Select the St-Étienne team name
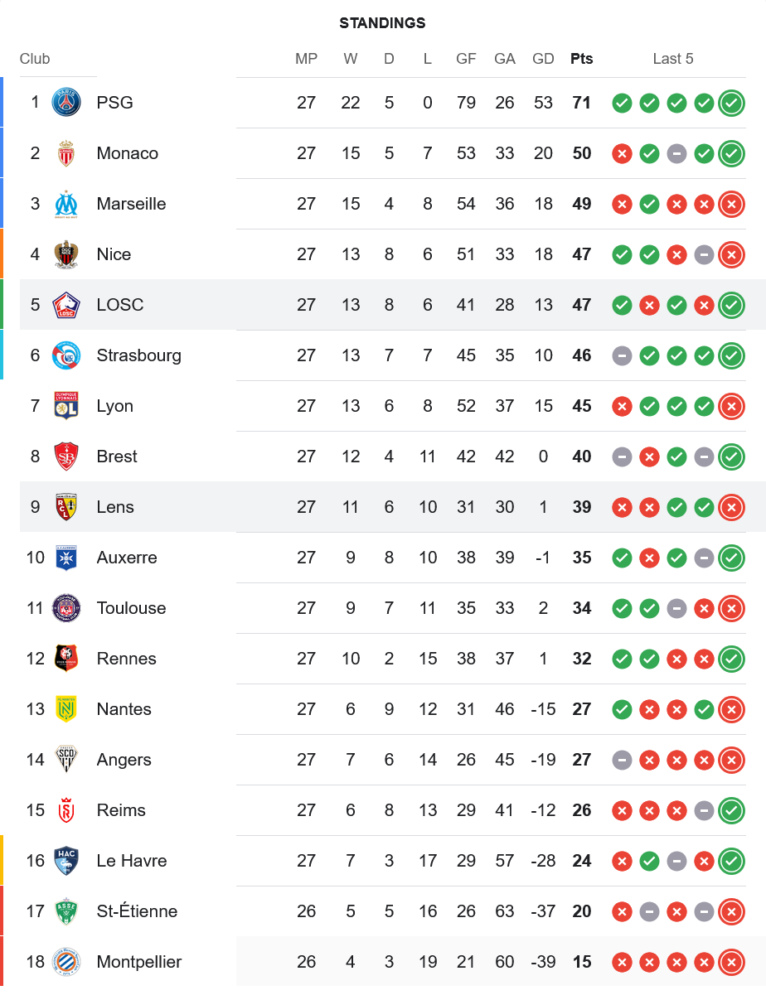This screenshot has width=766, height=1000. tap(137, 911)
